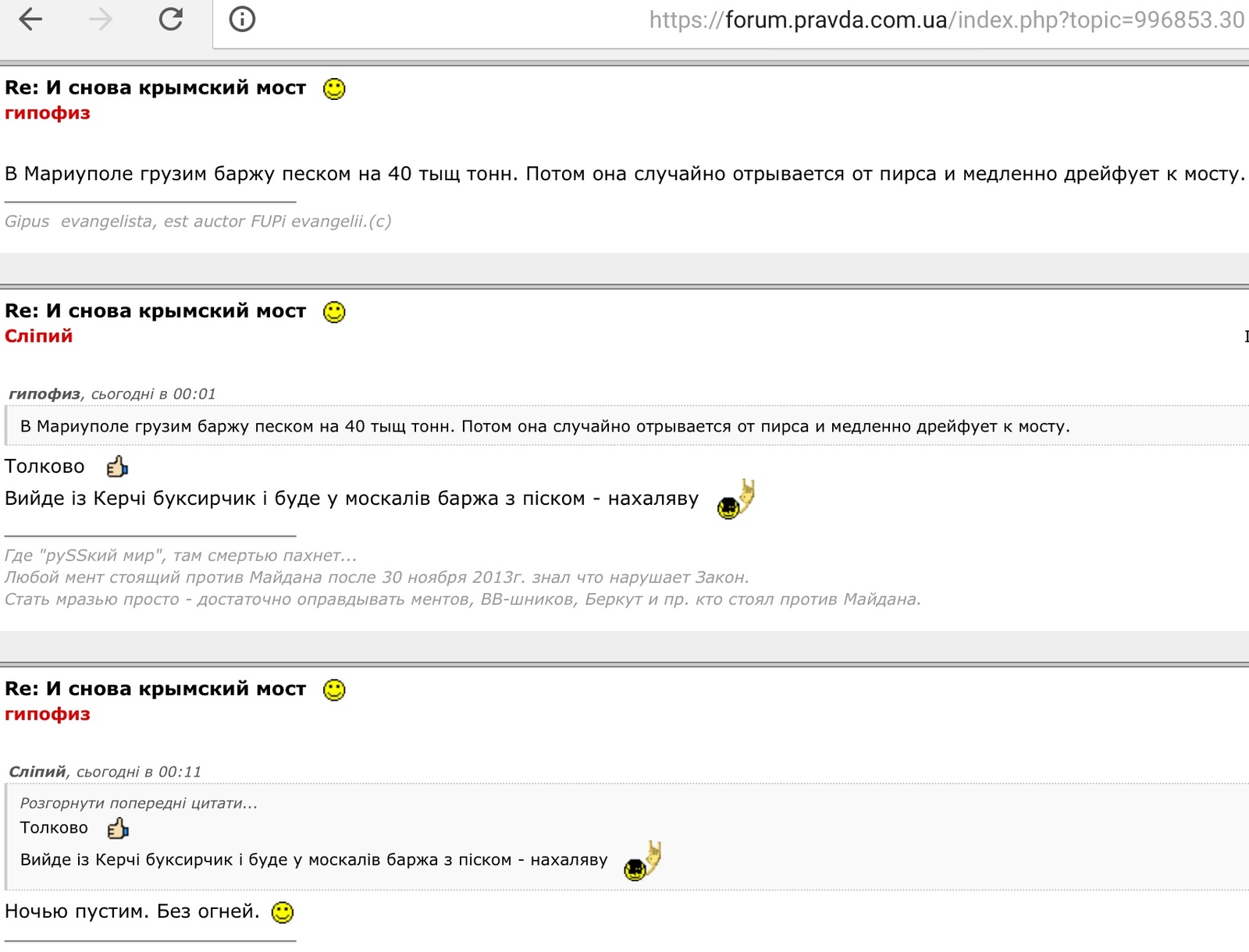Click smiley icon beside first post title
Screen dimensions: 1249x952
[x=334, y=89]
